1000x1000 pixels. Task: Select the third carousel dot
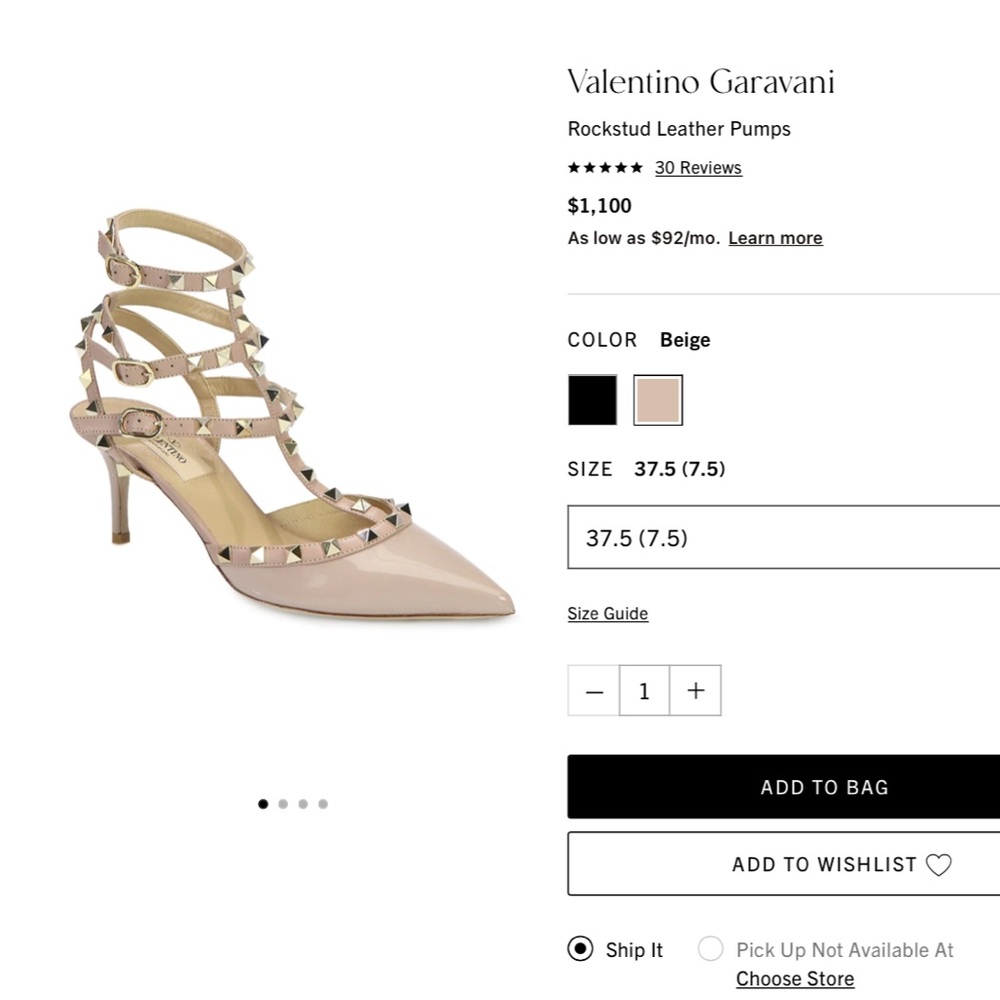303,803
